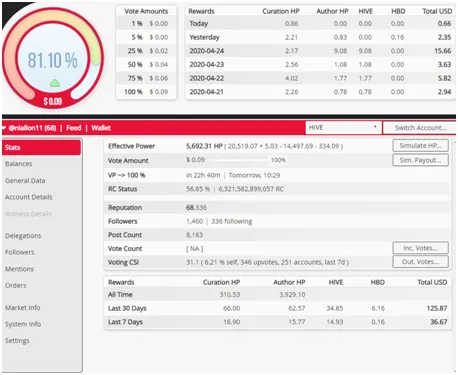Click the Total USD header in top table
The height and width of the screenshot is (375, 458).
tap(437, 11)
